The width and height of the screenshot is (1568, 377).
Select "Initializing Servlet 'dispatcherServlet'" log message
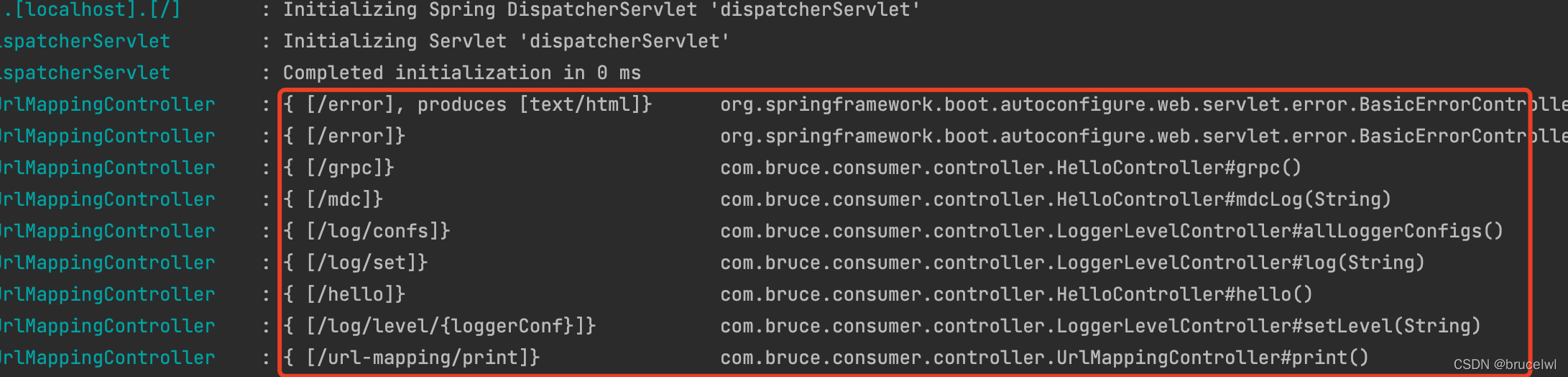coord(507,42)
